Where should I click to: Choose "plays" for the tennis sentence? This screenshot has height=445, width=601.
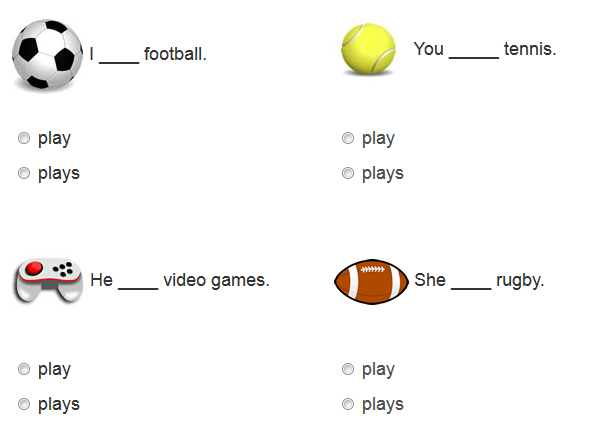coord(348,174)
